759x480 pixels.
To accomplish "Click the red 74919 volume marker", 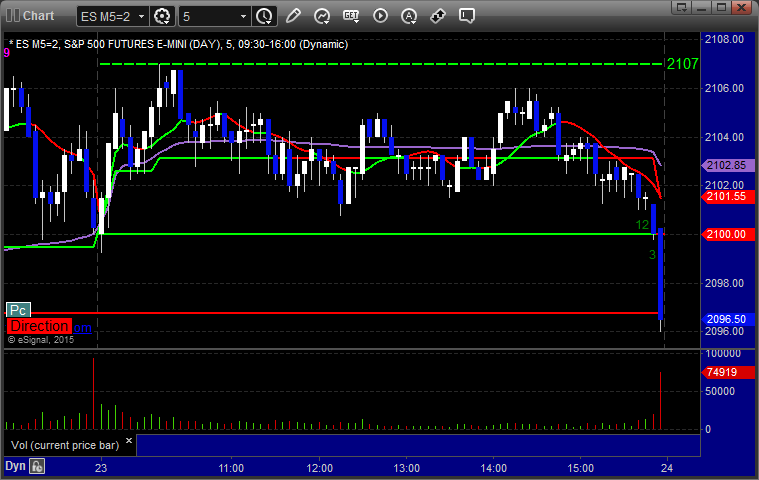I will 728,372.
